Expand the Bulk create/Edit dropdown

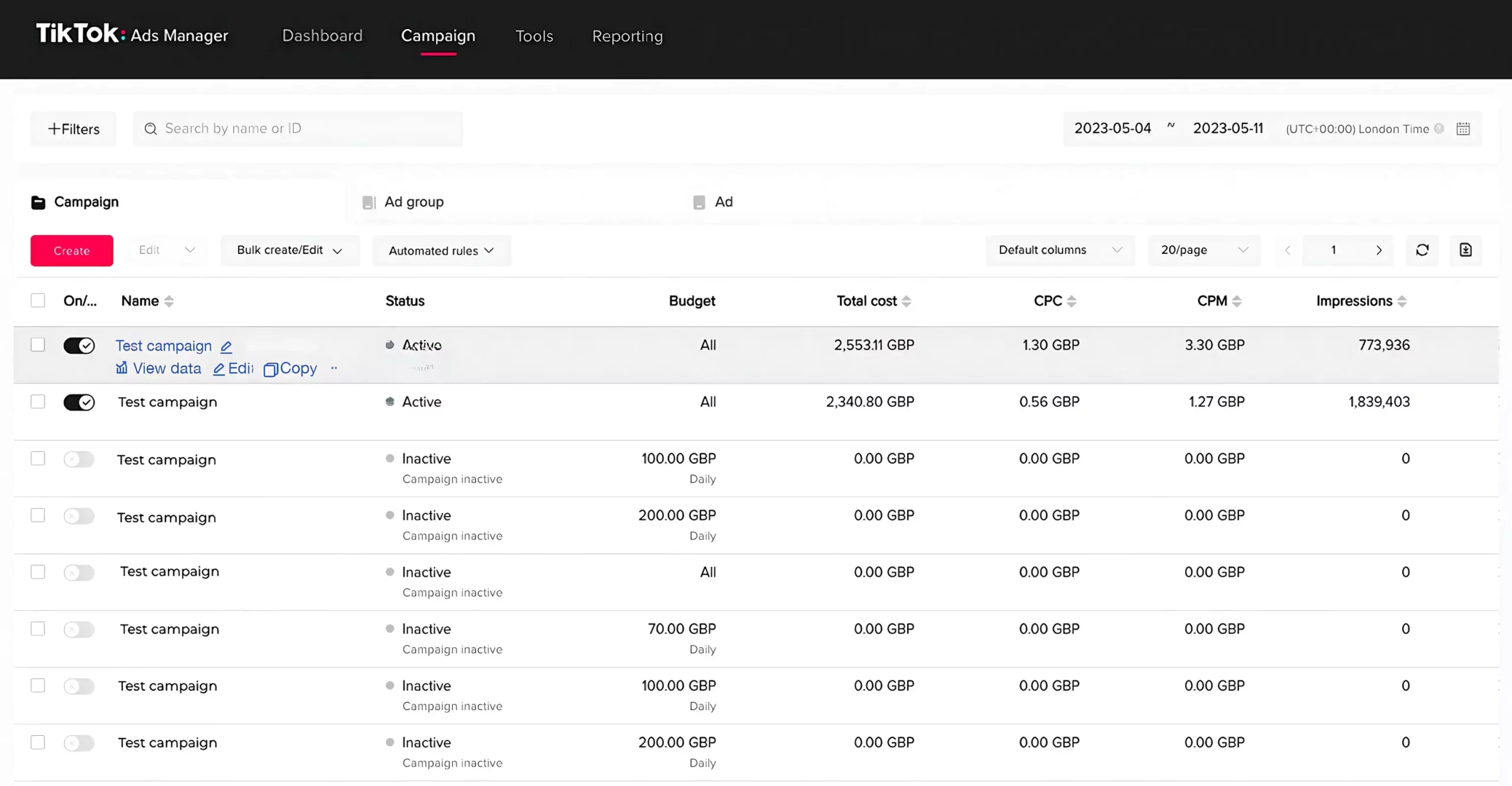(289, 250)
